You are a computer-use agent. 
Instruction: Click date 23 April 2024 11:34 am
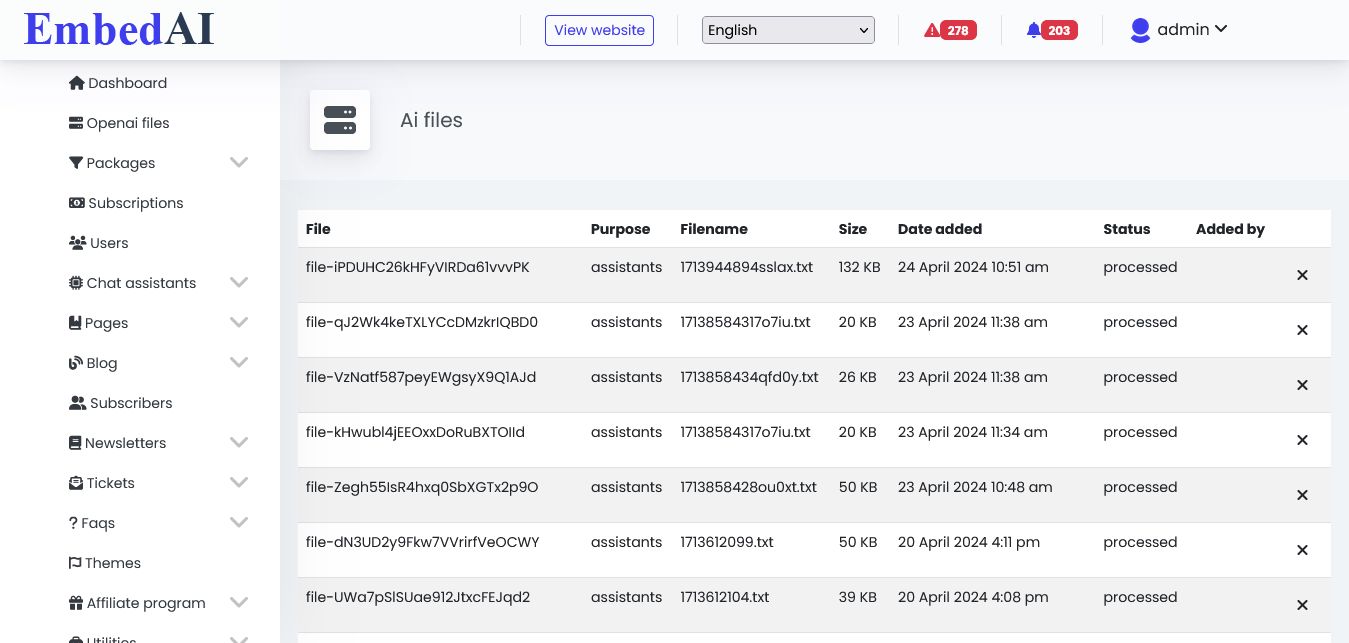[x=973, y=432]
